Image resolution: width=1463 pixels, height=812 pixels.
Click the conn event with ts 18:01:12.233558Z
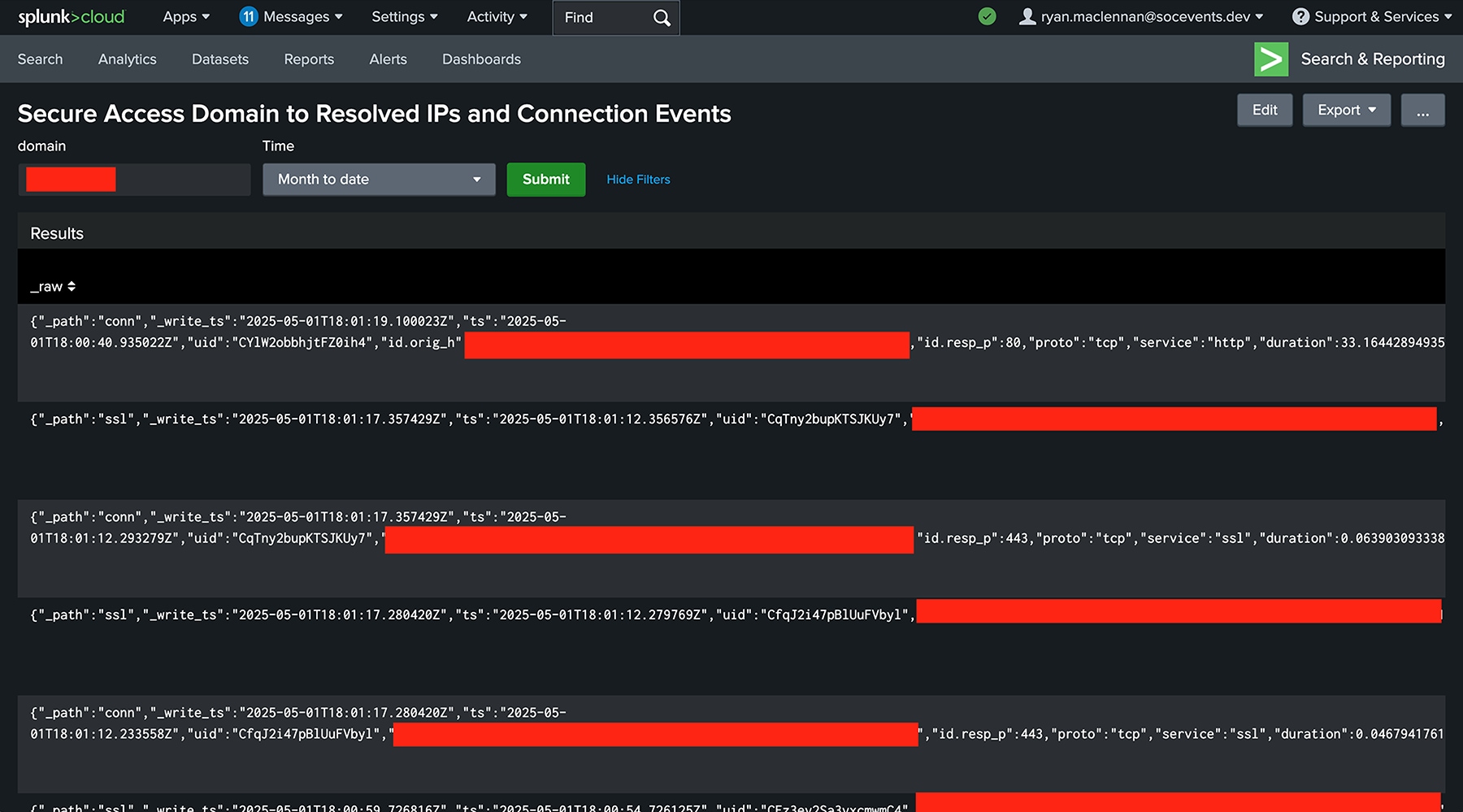click(731, 744)
